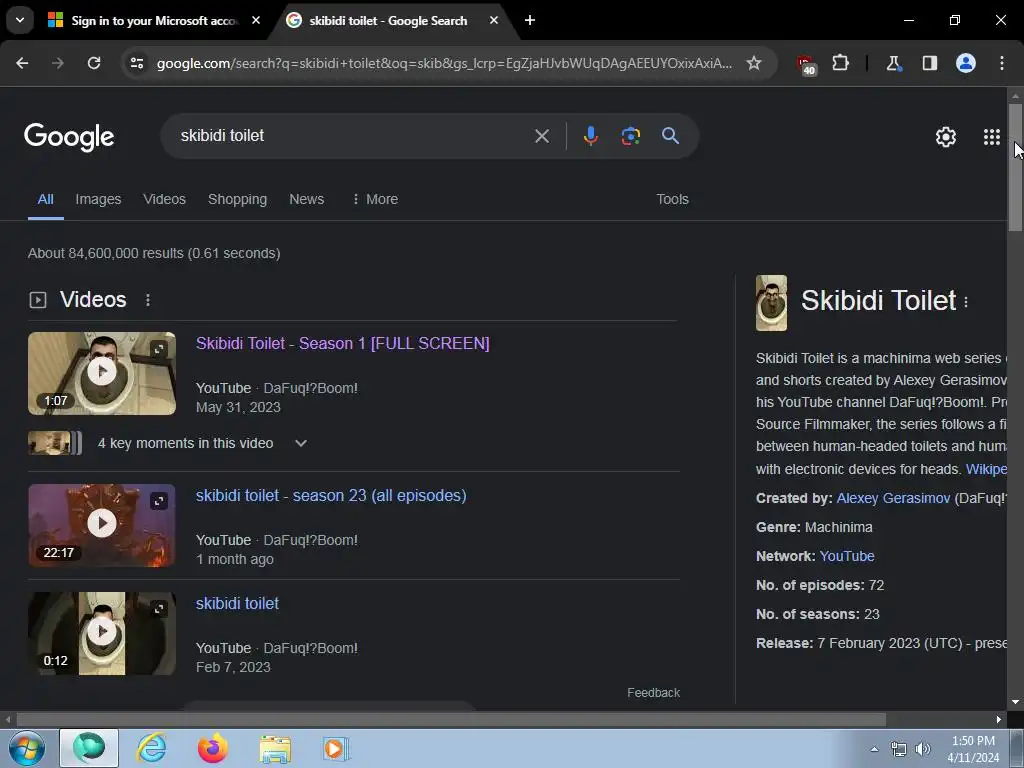The width and height of the screenshot is (1024, 768).
Task: Click the scroll-down arrow on the vertical scrollbar
Action: (1015, 702)
